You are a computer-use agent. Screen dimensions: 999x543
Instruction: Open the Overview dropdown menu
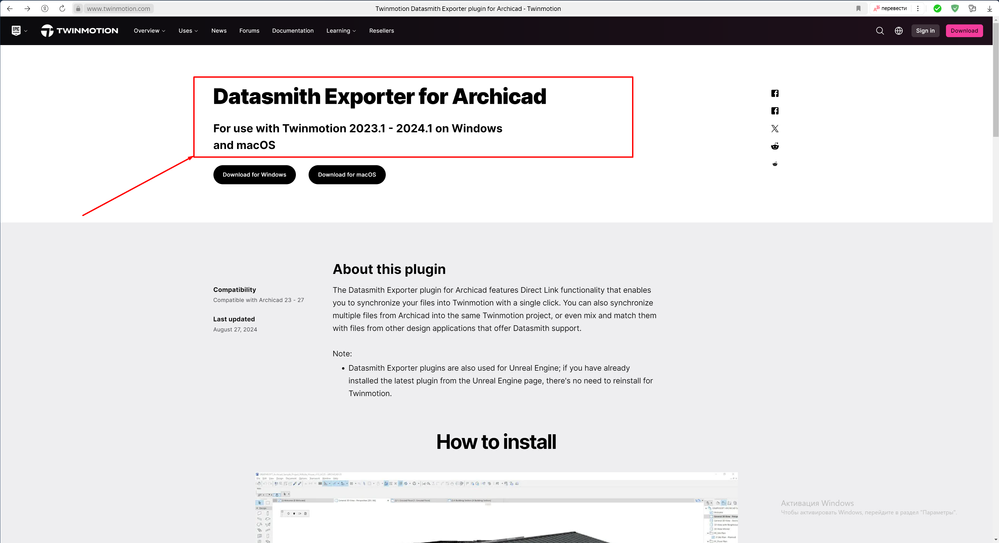[x=149, y=31]
